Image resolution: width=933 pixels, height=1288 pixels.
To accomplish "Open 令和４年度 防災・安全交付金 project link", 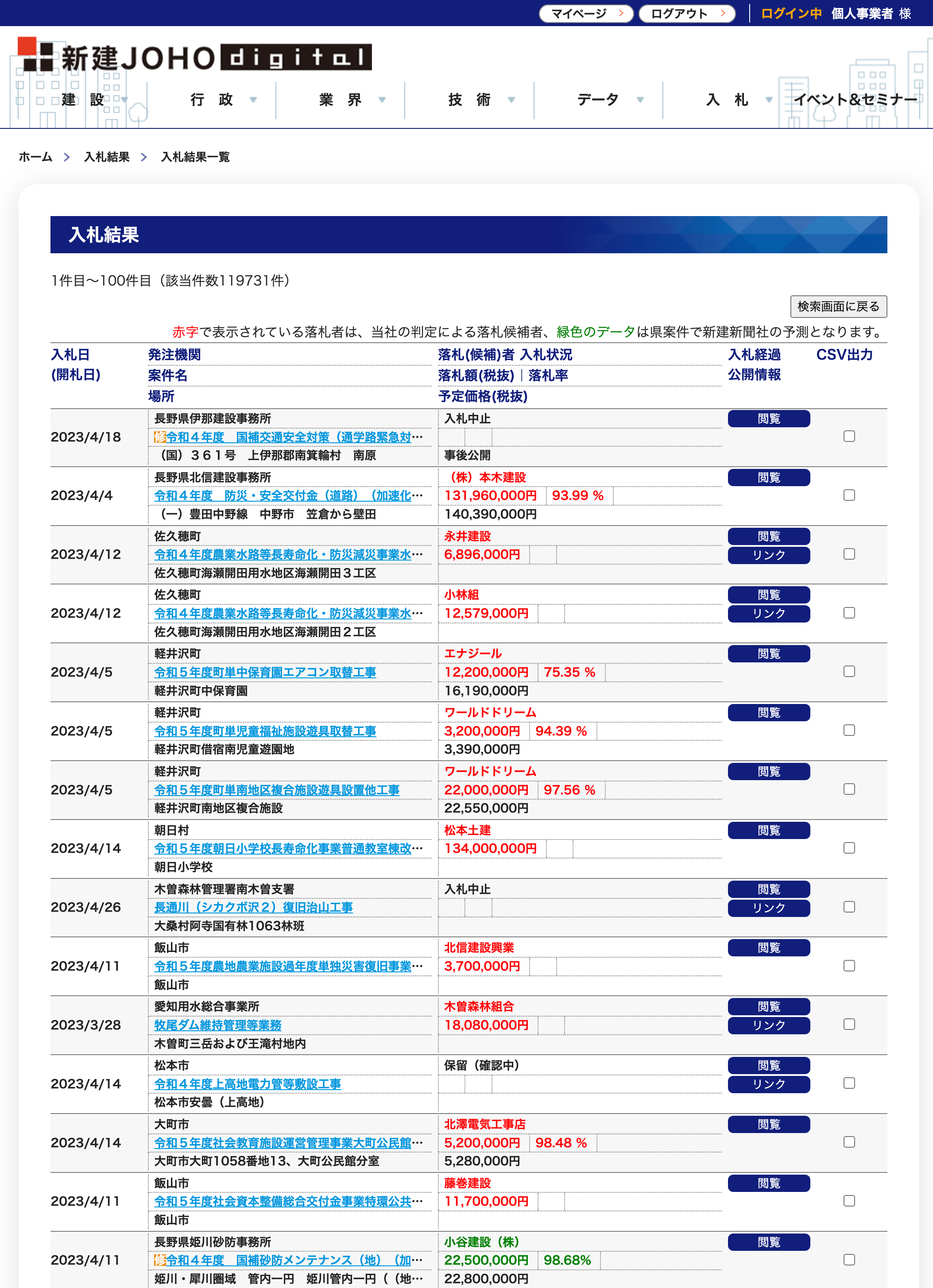I will (288, 496).
